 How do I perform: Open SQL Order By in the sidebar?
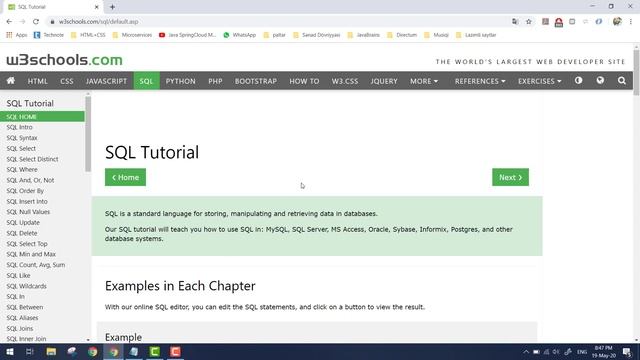(x=25, y=191)
